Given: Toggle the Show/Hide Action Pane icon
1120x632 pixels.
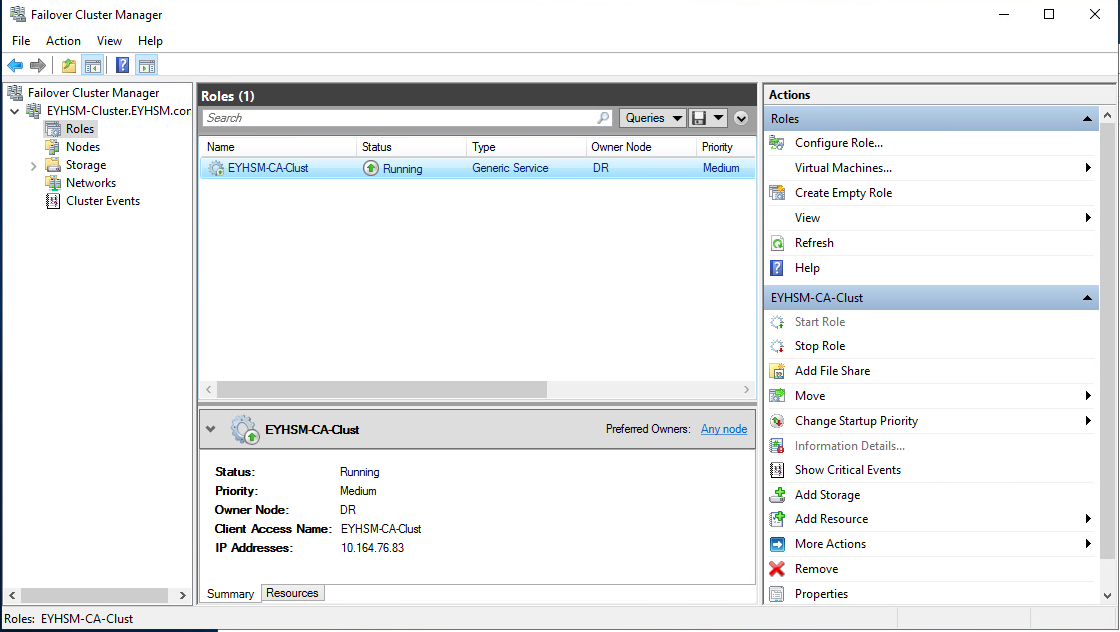Looking at the screenshot, I should click(147, 66).
